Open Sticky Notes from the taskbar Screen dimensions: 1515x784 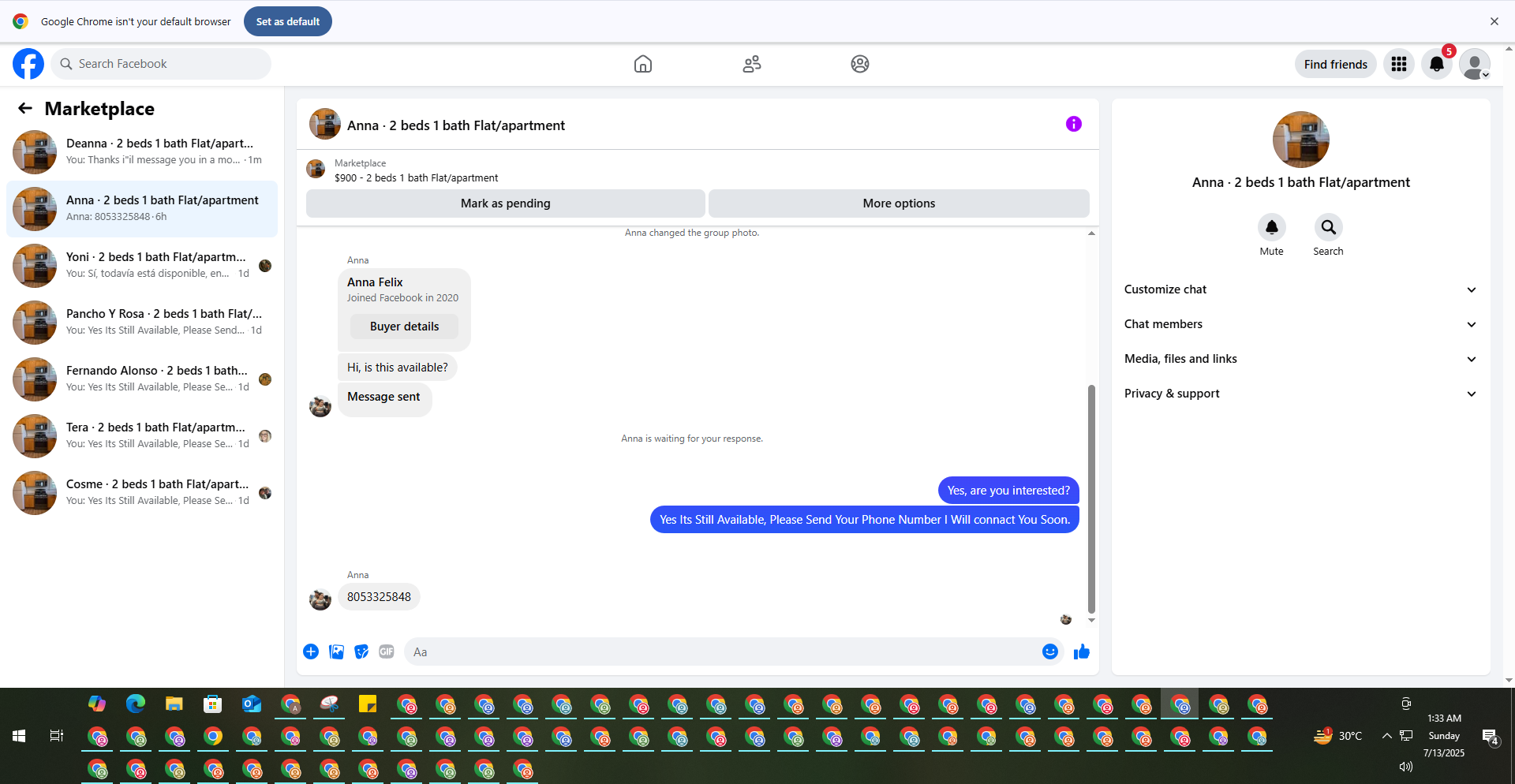(x=368, y=704)
